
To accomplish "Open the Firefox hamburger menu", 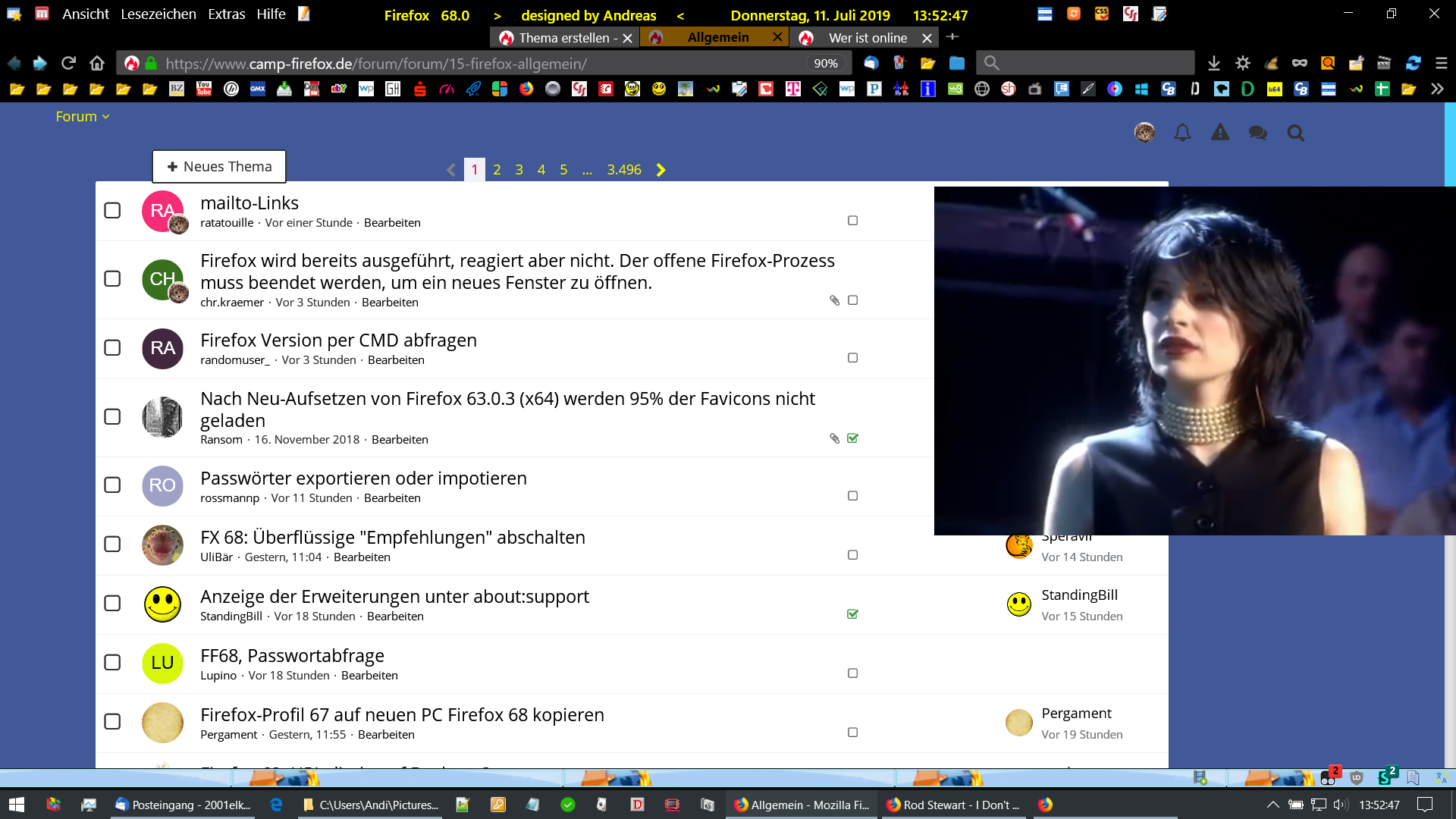I will pyautogui.click(x=1441, y=63).
